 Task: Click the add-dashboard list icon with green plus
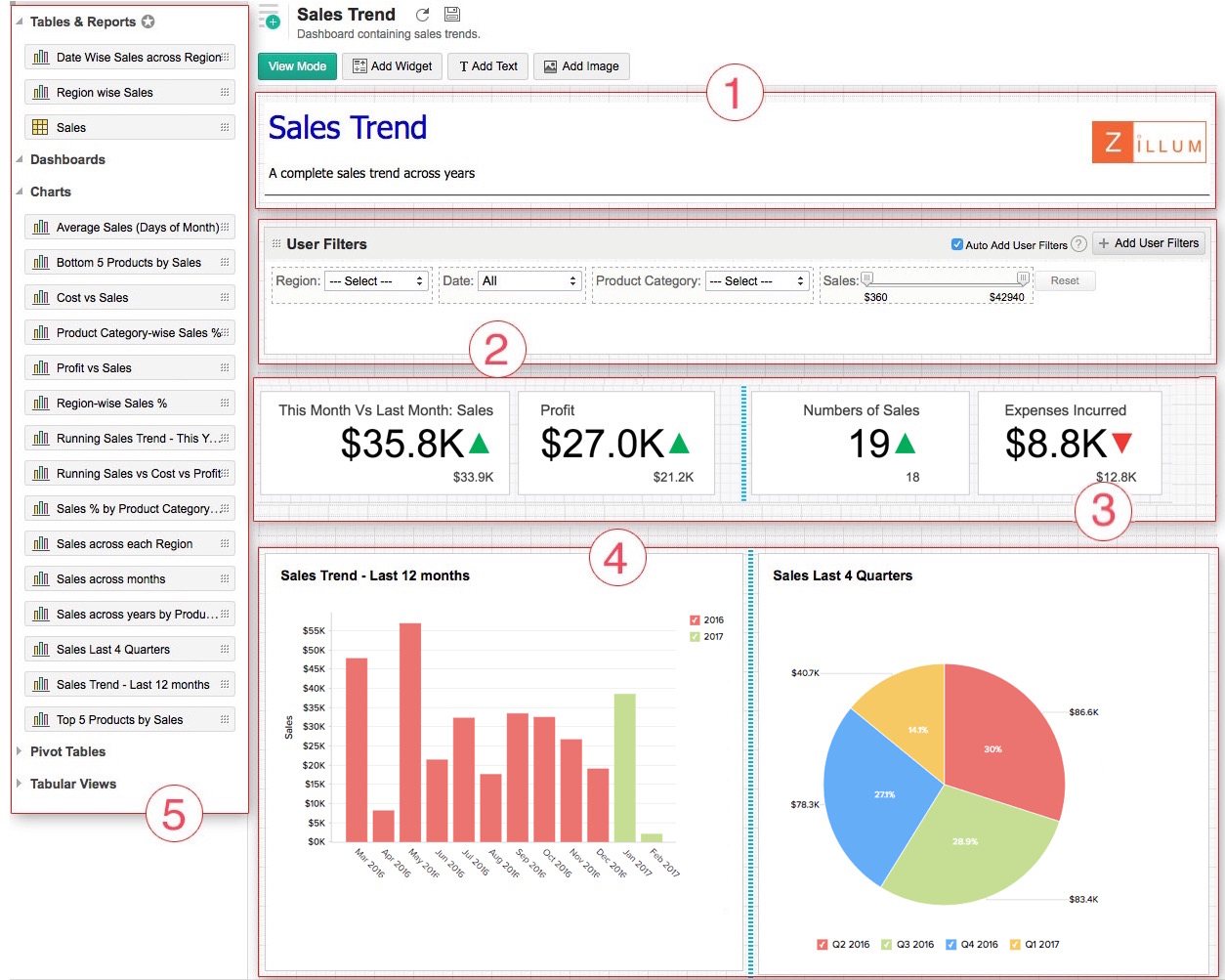coord(269,18)
